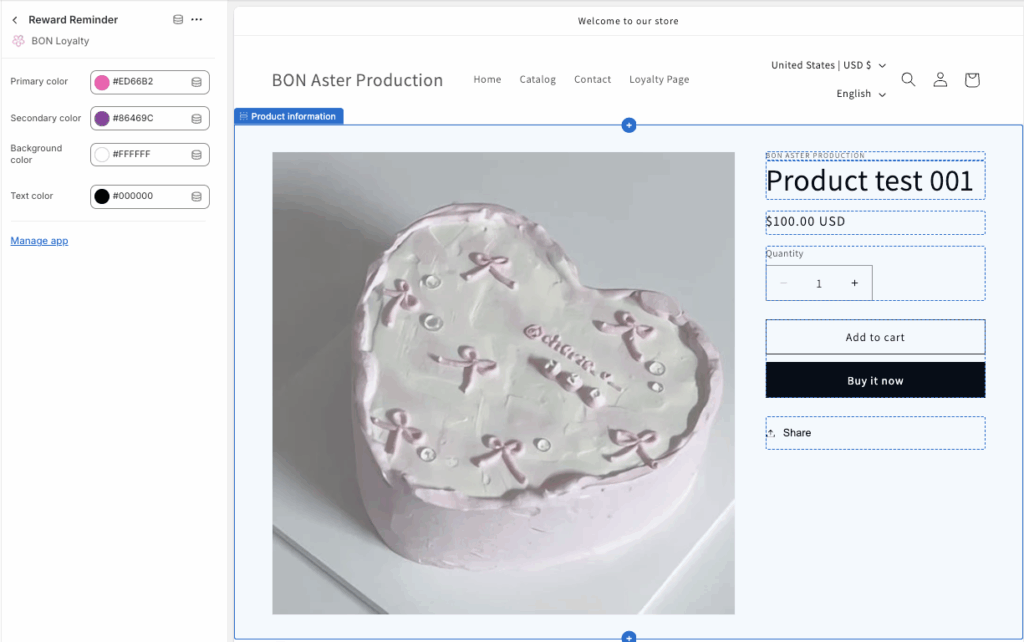Click the database icon next to Reward Reminder title
Image resolution: width=1024 pixels, height=642 pixels.
click(x=178, y=20)
